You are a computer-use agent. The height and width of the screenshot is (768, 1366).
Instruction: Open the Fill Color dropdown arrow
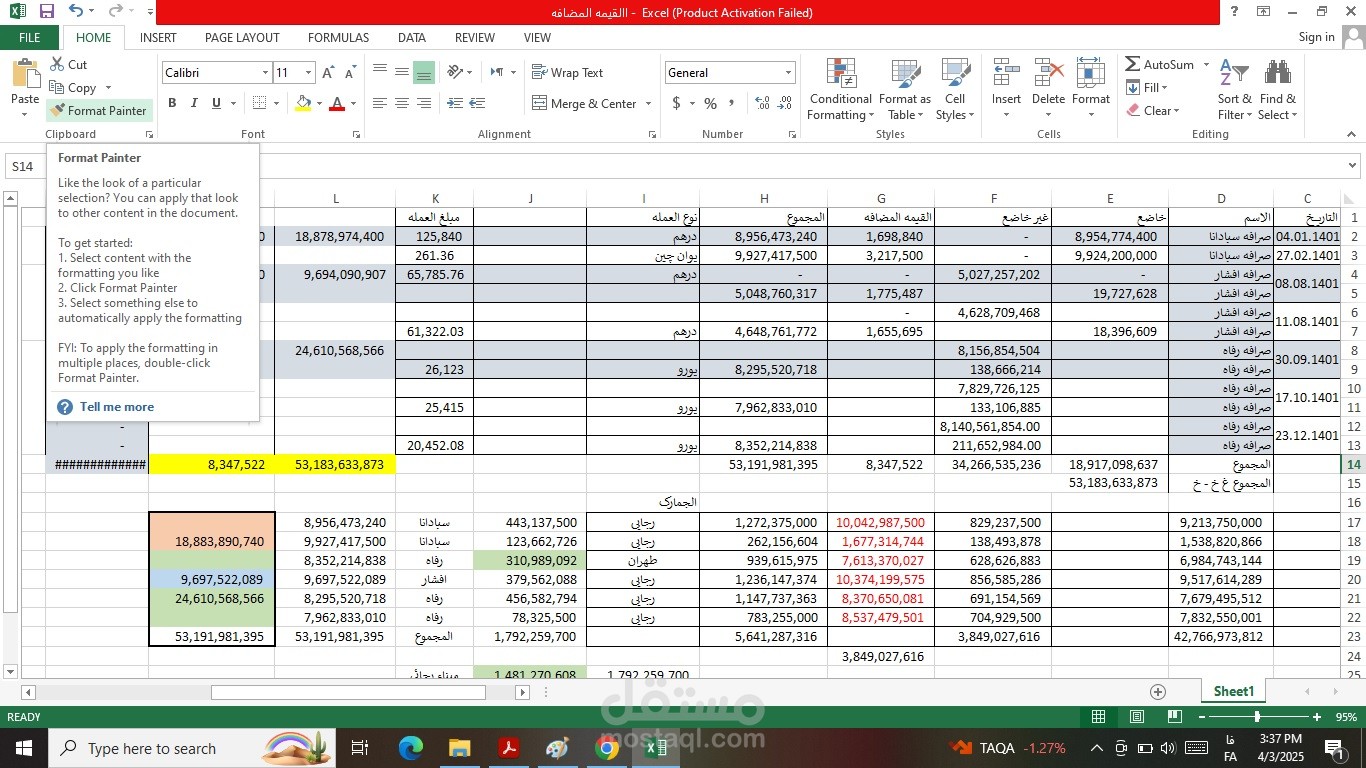(x=319, y=103)
